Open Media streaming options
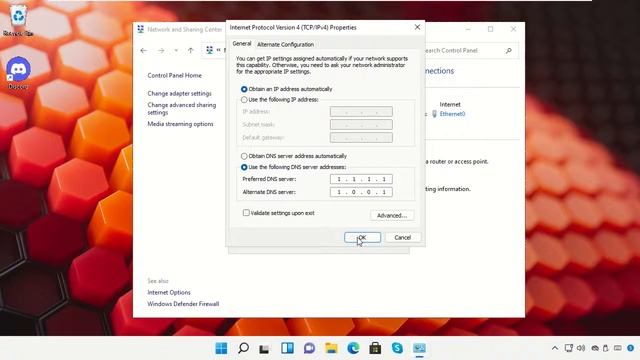This screenshot has height=360, width=640. coord(180,124)
